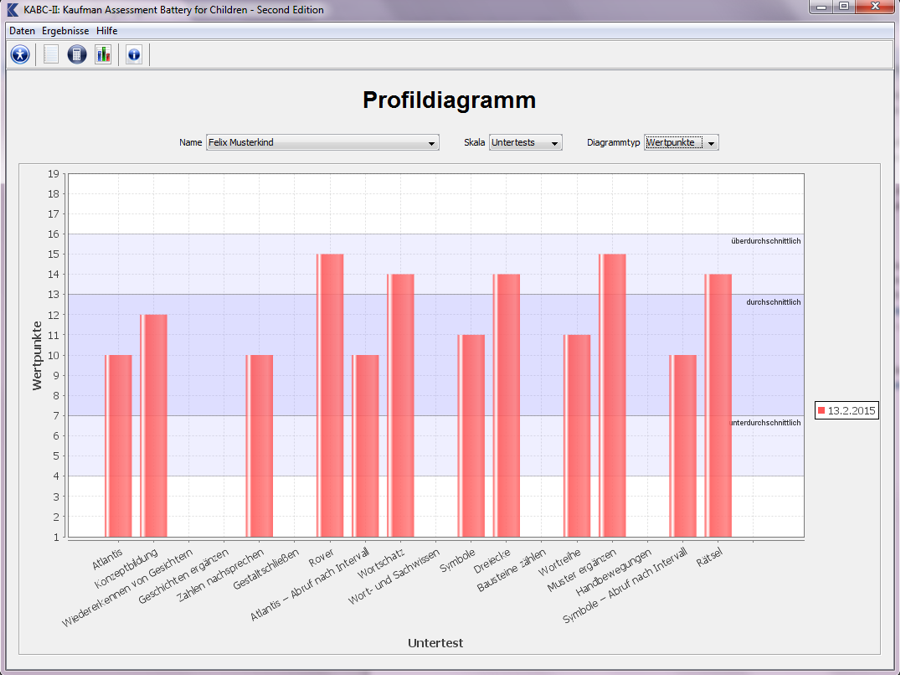Viewport: 900px width, 675px height.
Task: Click the red legend swatch for 13.2.2015
Action: 822,411
